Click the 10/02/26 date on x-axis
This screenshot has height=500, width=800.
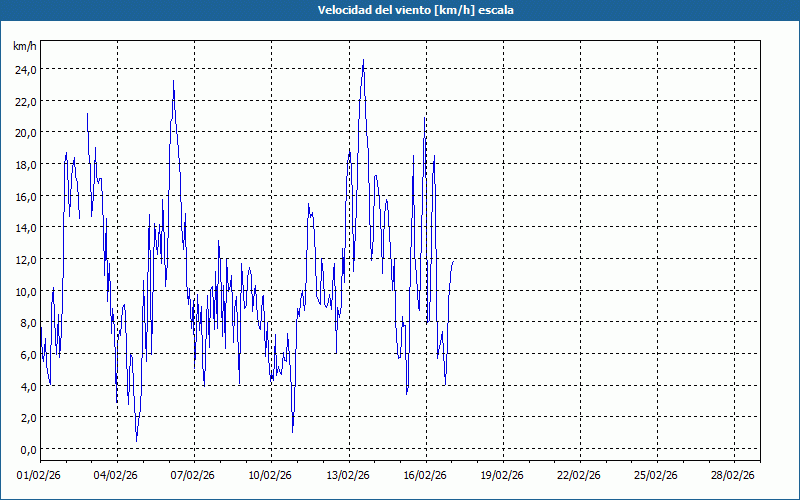pyautogui.click(x=271, y=476)
